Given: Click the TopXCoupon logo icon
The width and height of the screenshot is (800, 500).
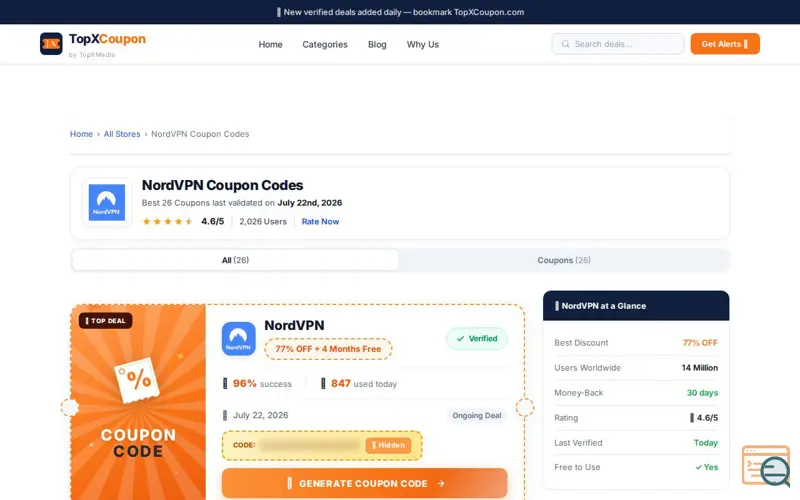Looking at the screenshot, I should 51,44.
